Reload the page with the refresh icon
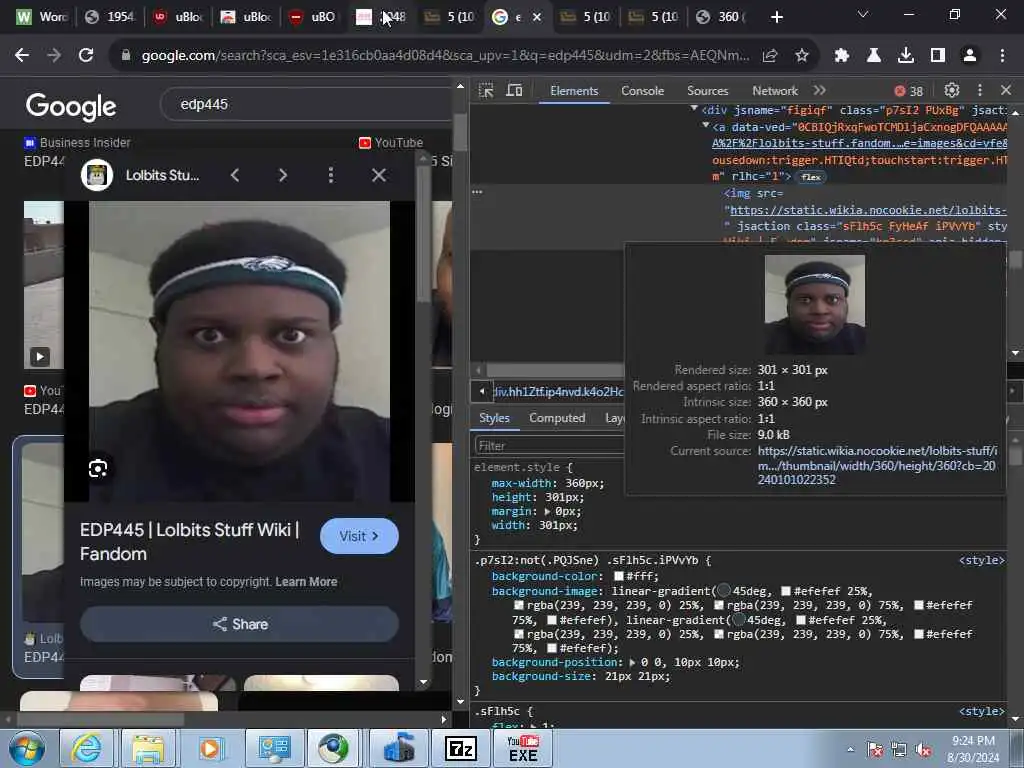The image size is (1024, 768). (x=86, y=56)
